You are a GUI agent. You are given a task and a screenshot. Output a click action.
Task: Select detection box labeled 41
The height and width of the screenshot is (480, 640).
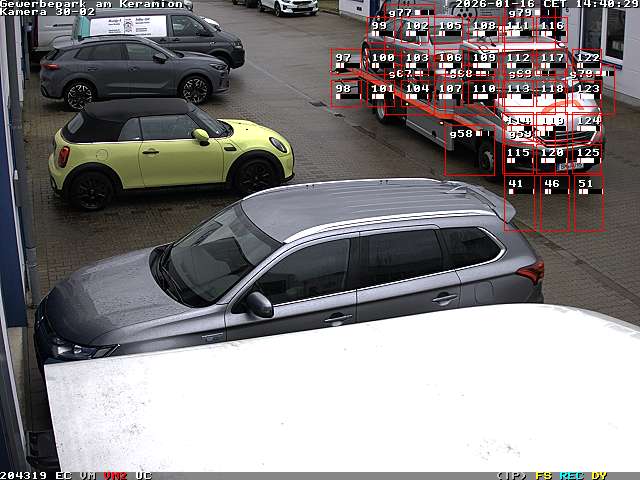(x=519, y=203)
